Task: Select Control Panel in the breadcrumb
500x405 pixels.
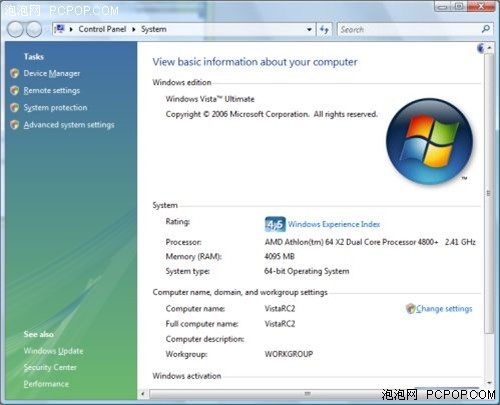Action: [102, 29]
